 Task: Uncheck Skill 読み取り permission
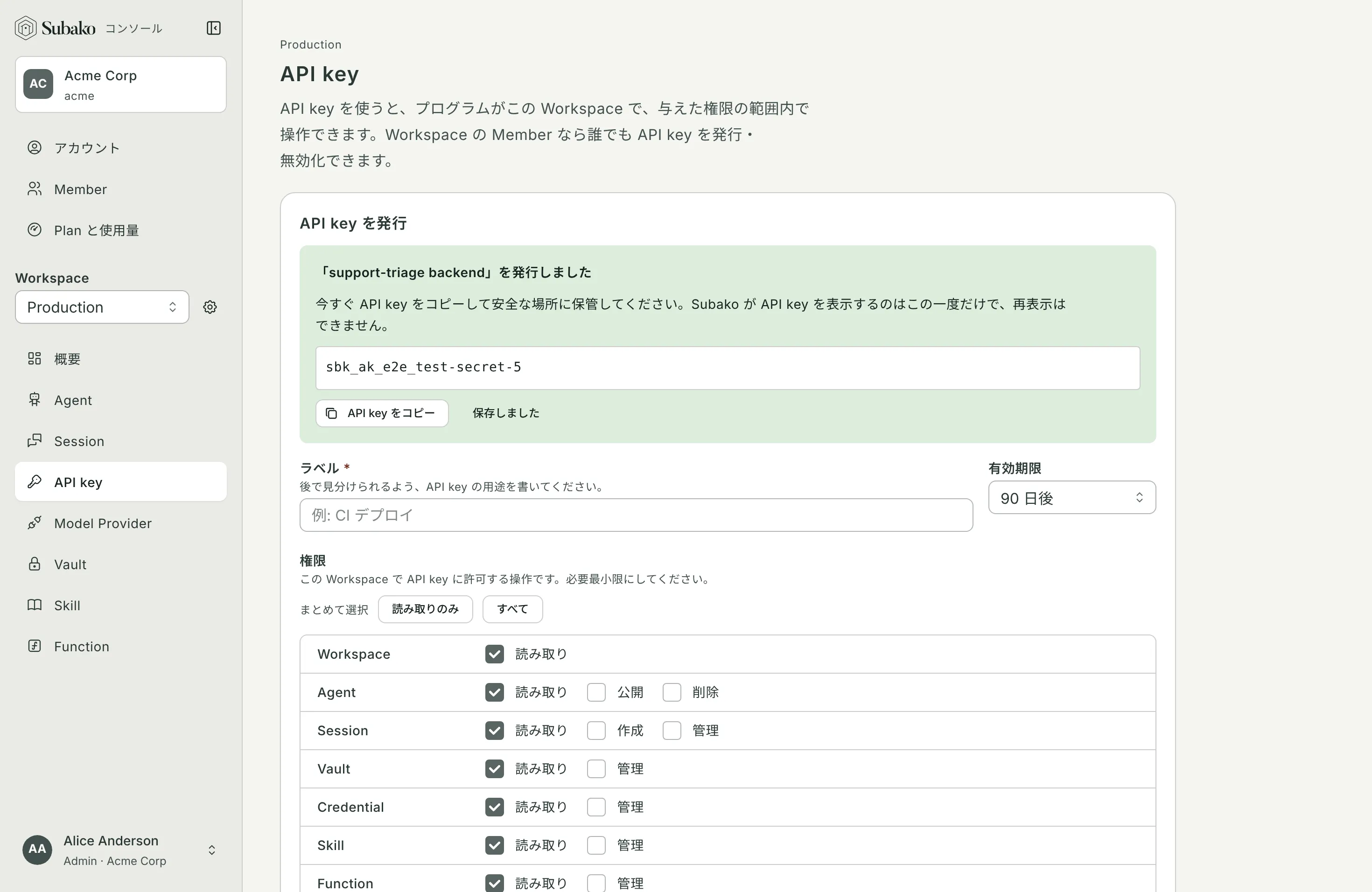[495, 845]
